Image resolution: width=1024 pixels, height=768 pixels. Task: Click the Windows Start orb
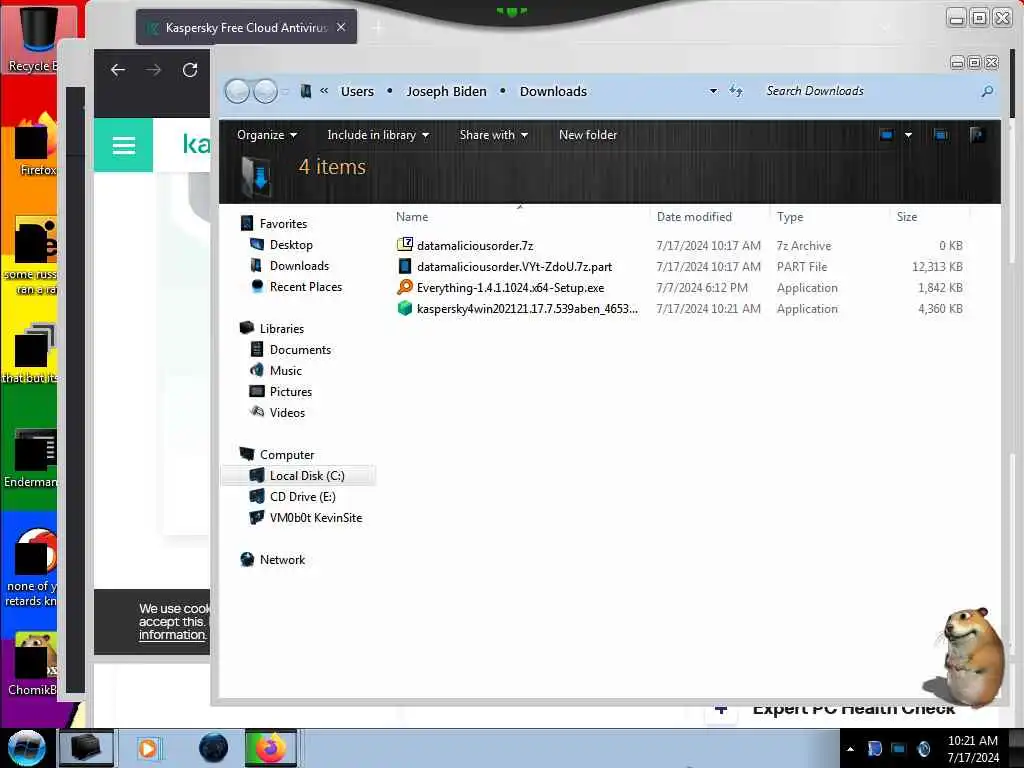click(26, 748)
